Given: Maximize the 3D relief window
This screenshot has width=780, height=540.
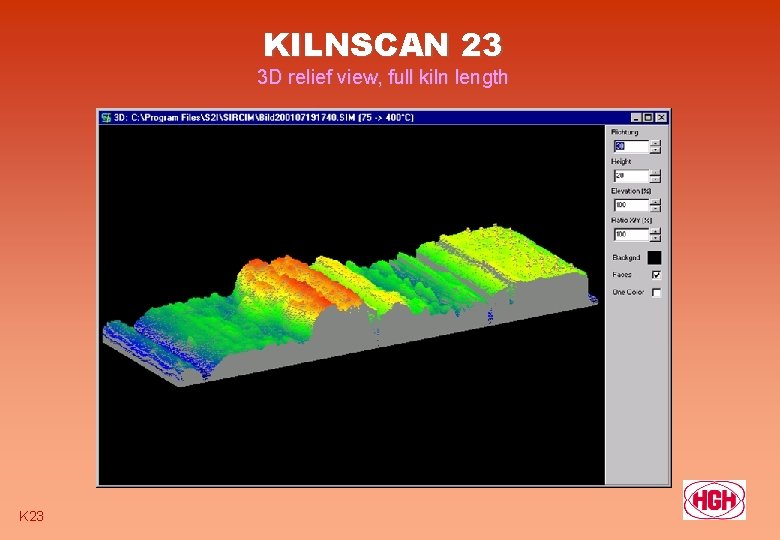Looking at the screenshot, I should click(648, 118).
